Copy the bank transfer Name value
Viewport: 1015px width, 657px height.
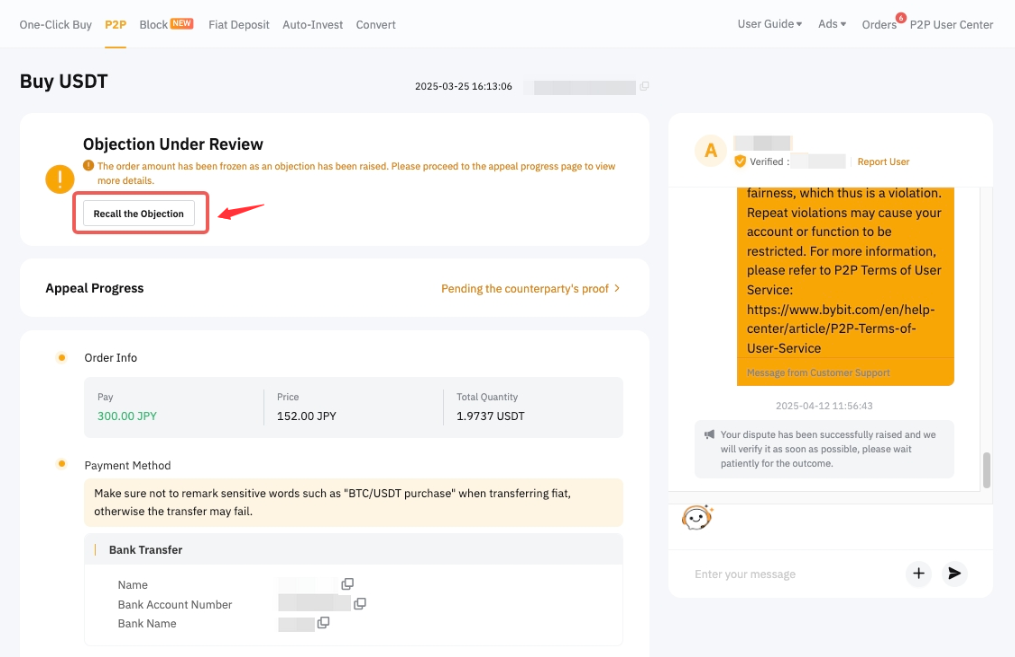348,584
